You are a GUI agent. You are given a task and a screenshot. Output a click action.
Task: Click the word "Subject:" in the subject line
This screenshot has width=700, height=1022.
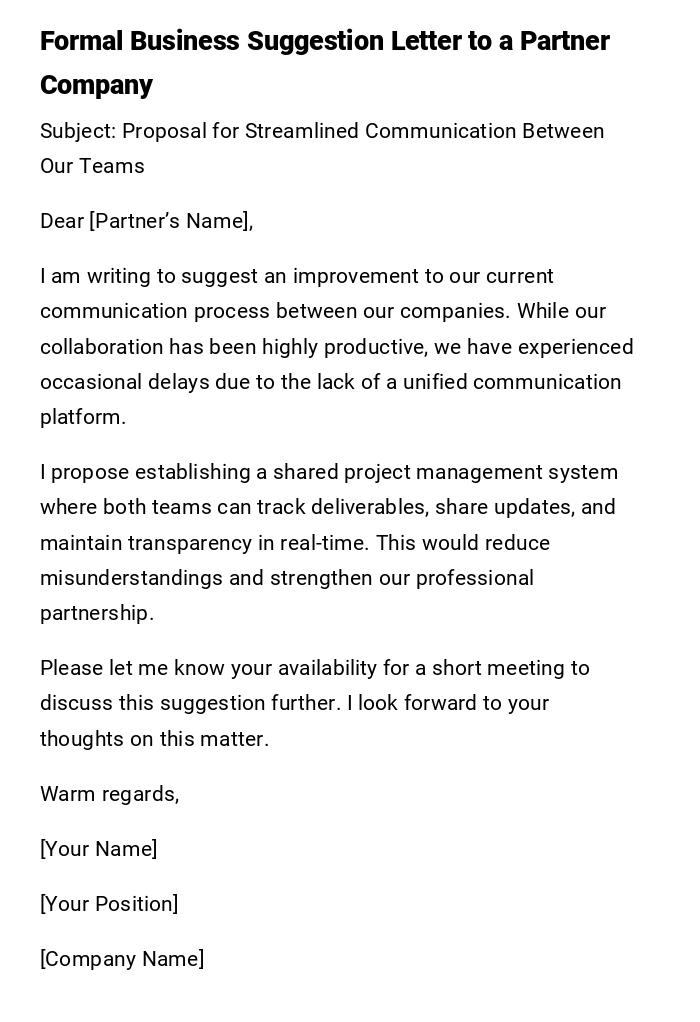tap(77, 132)
